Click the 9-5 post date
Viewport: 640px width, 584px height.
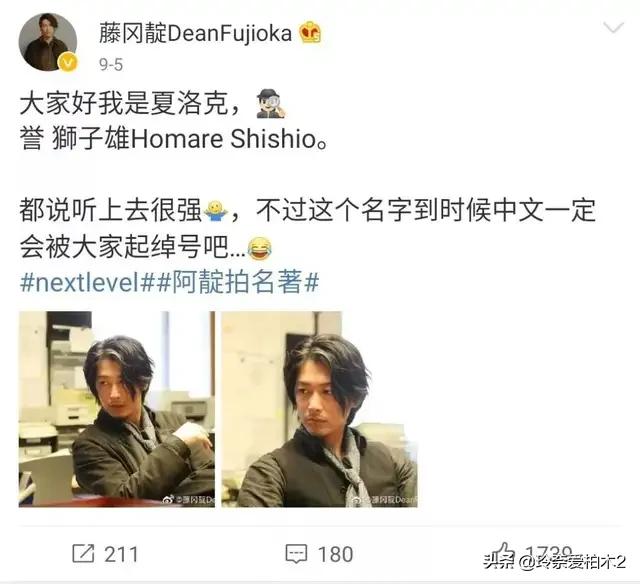(111, 64)
